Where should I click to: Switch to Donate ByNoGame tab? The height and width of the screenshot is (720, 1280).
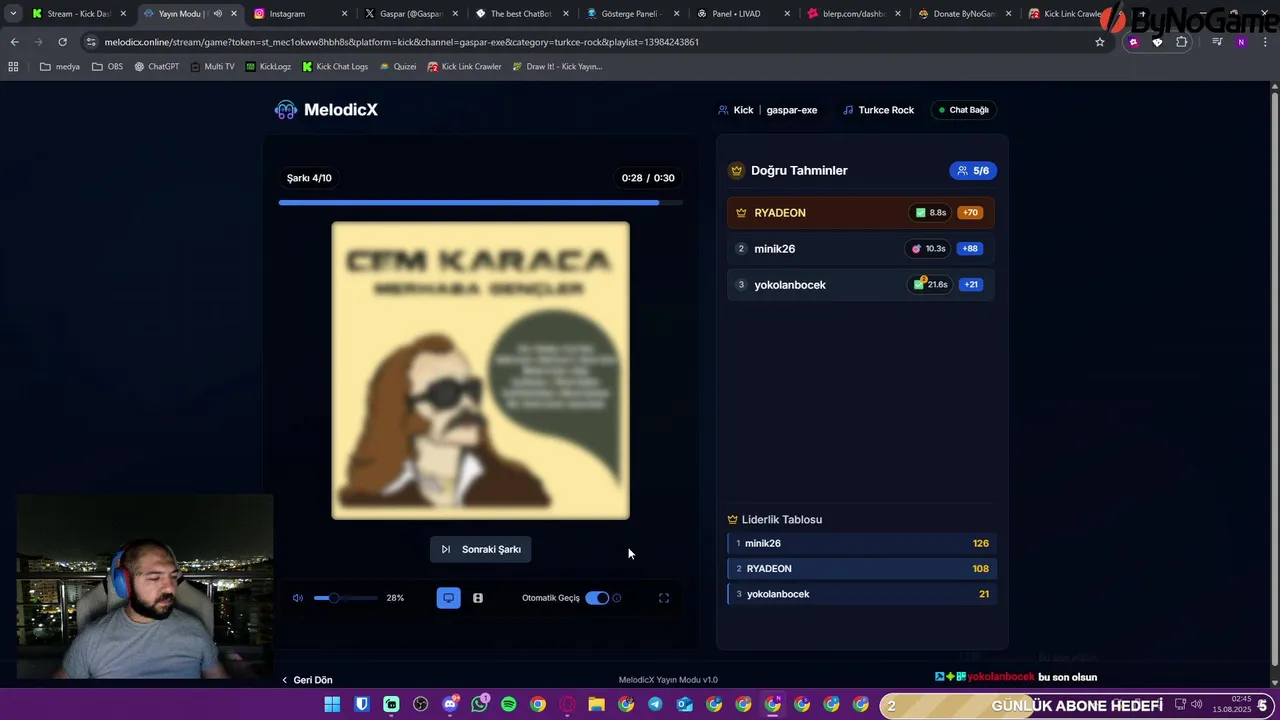click(965, 14)
